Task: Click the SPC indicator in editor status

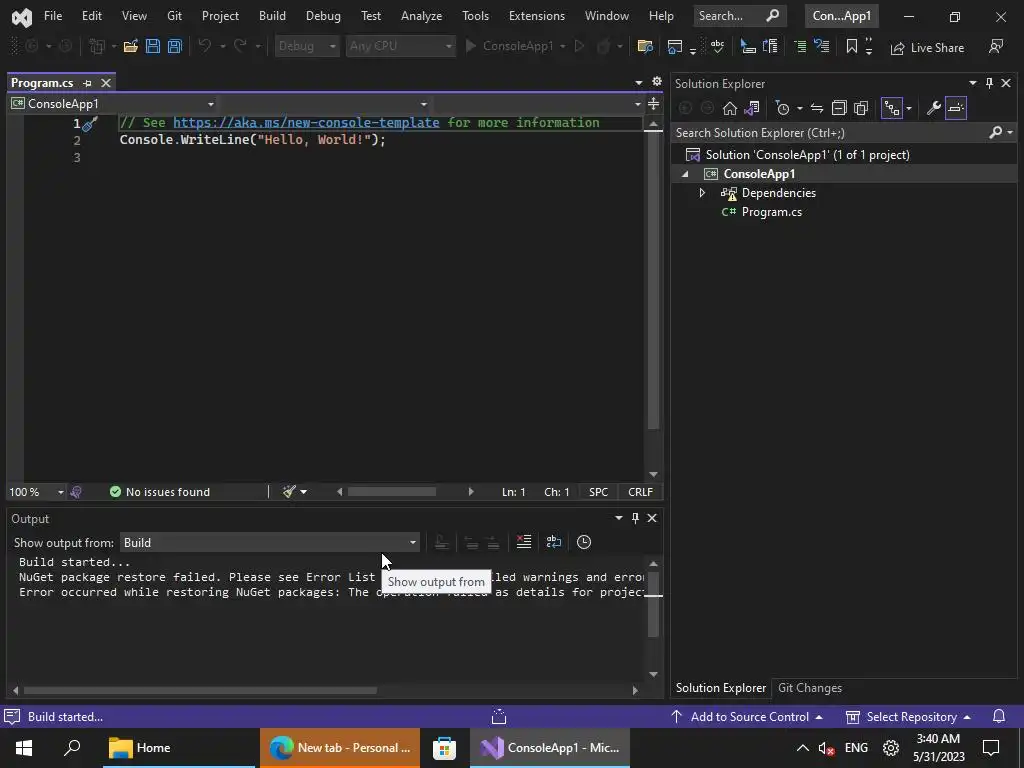Action: (598, 492)
